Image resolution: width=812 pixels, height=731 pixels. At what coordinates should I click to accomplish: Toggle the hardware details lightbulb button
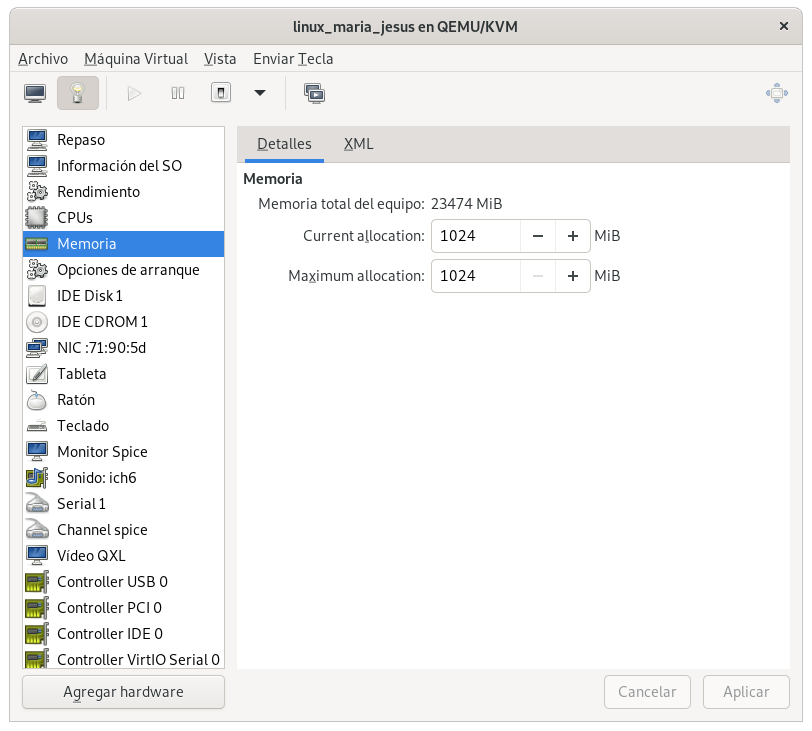click(x=78, y=93)
